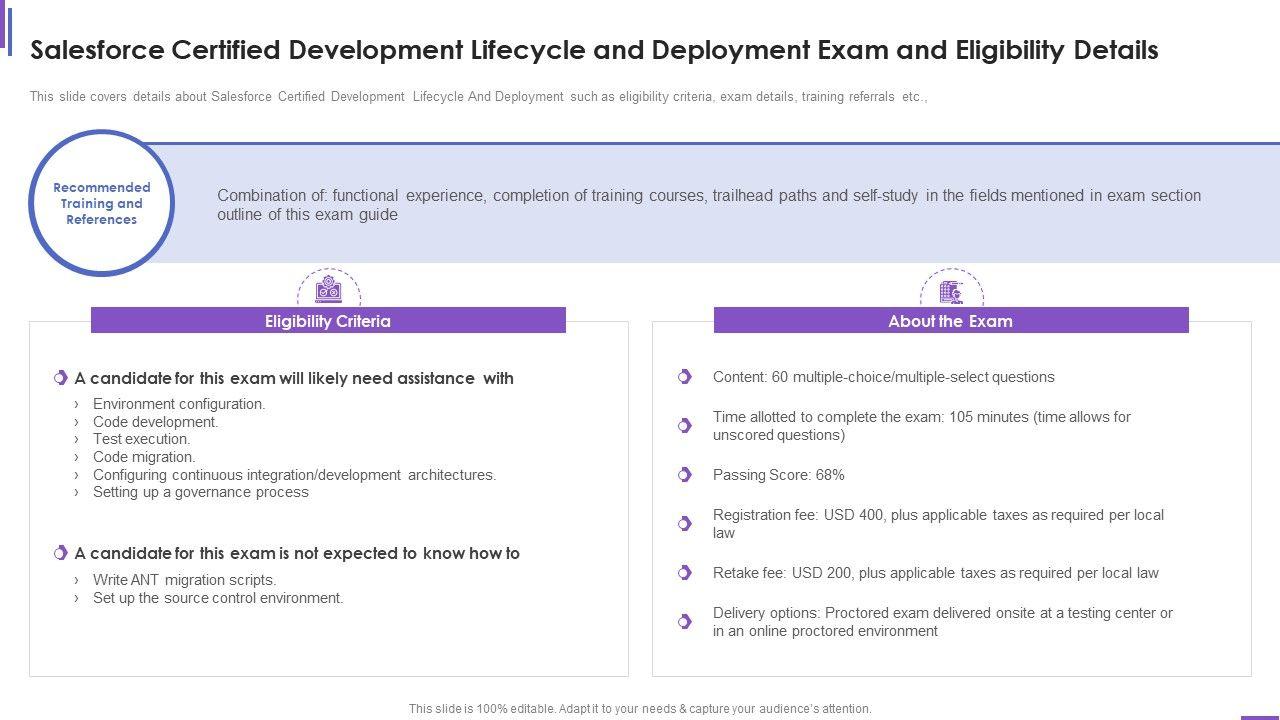The image size is (1280, 720).
Task: Click the slide title text
Action: [x=594, y=50]
